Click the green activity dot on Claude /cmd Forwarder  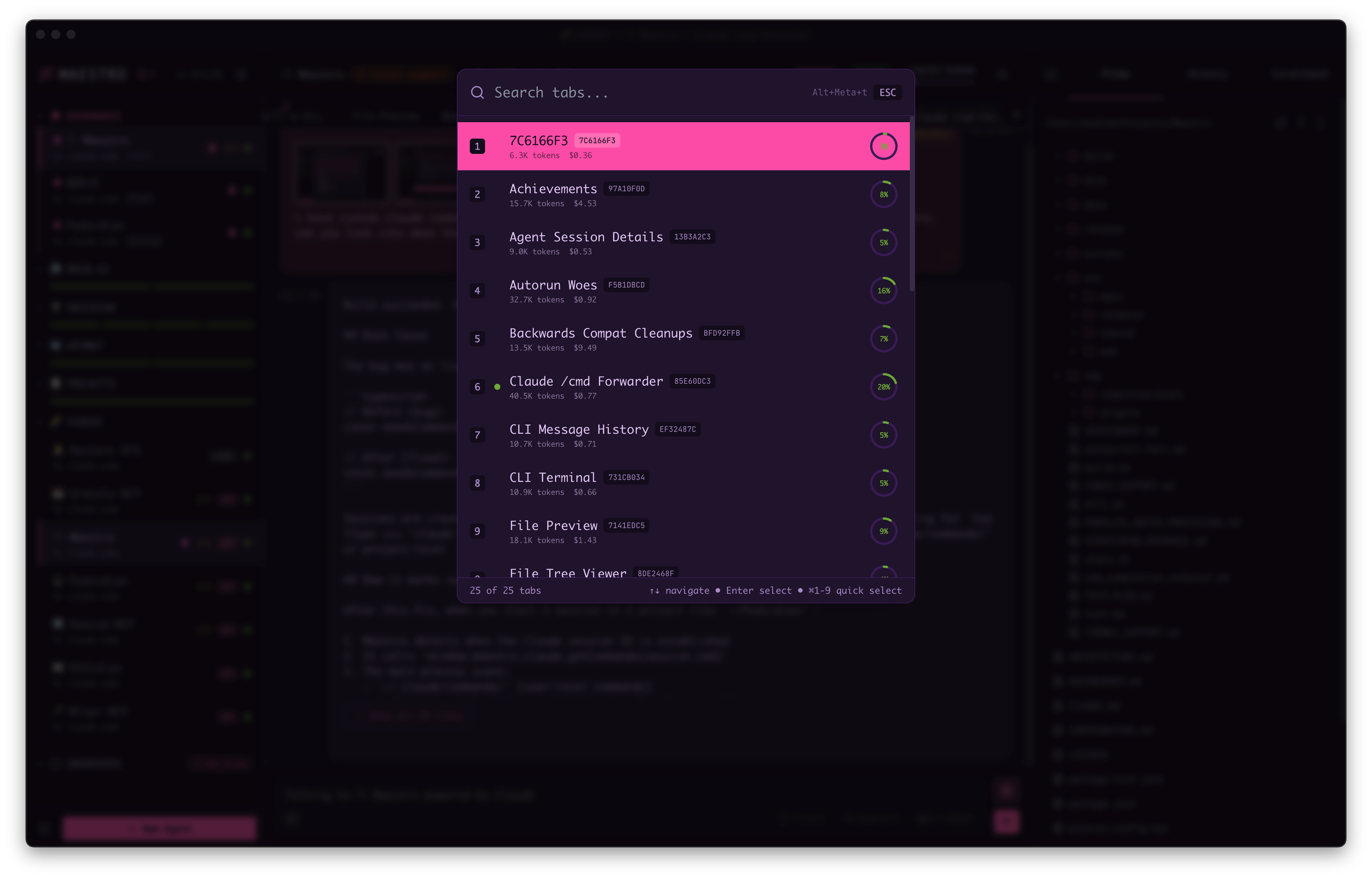click(497, 387)
